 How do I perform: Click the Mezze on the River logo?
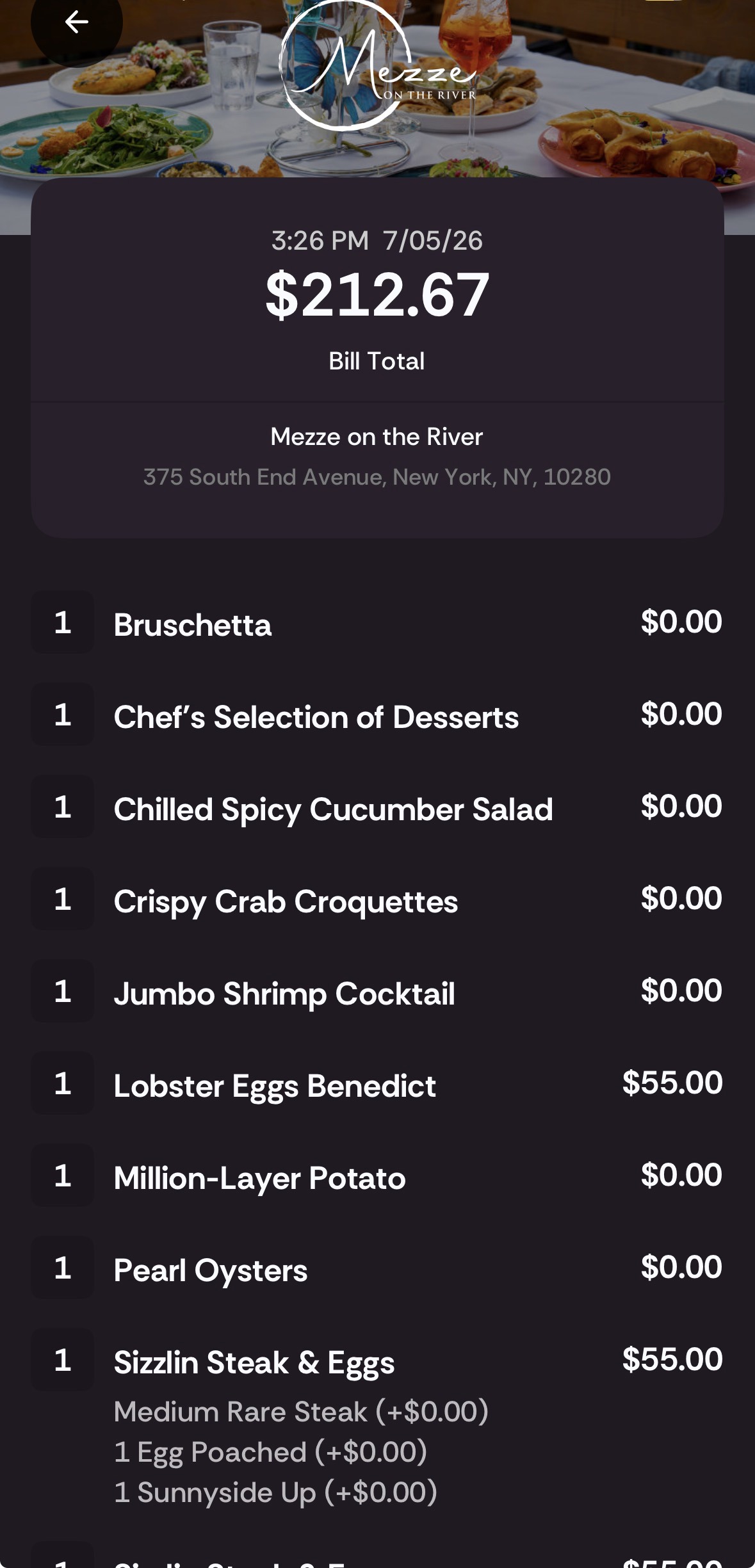(377, 65)
